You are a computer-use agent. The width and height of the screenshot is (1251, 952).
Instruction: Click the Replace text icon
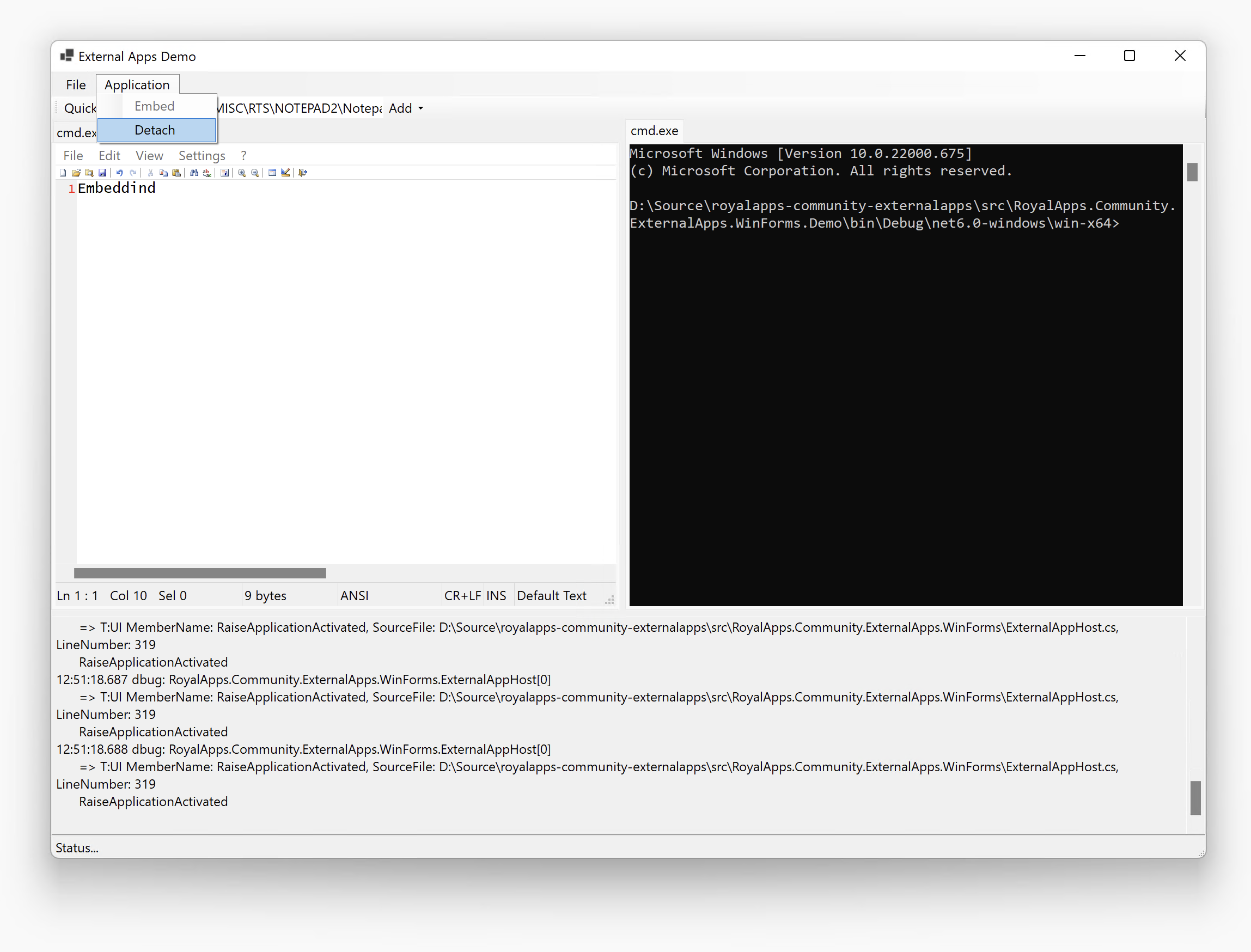[207, 173]
